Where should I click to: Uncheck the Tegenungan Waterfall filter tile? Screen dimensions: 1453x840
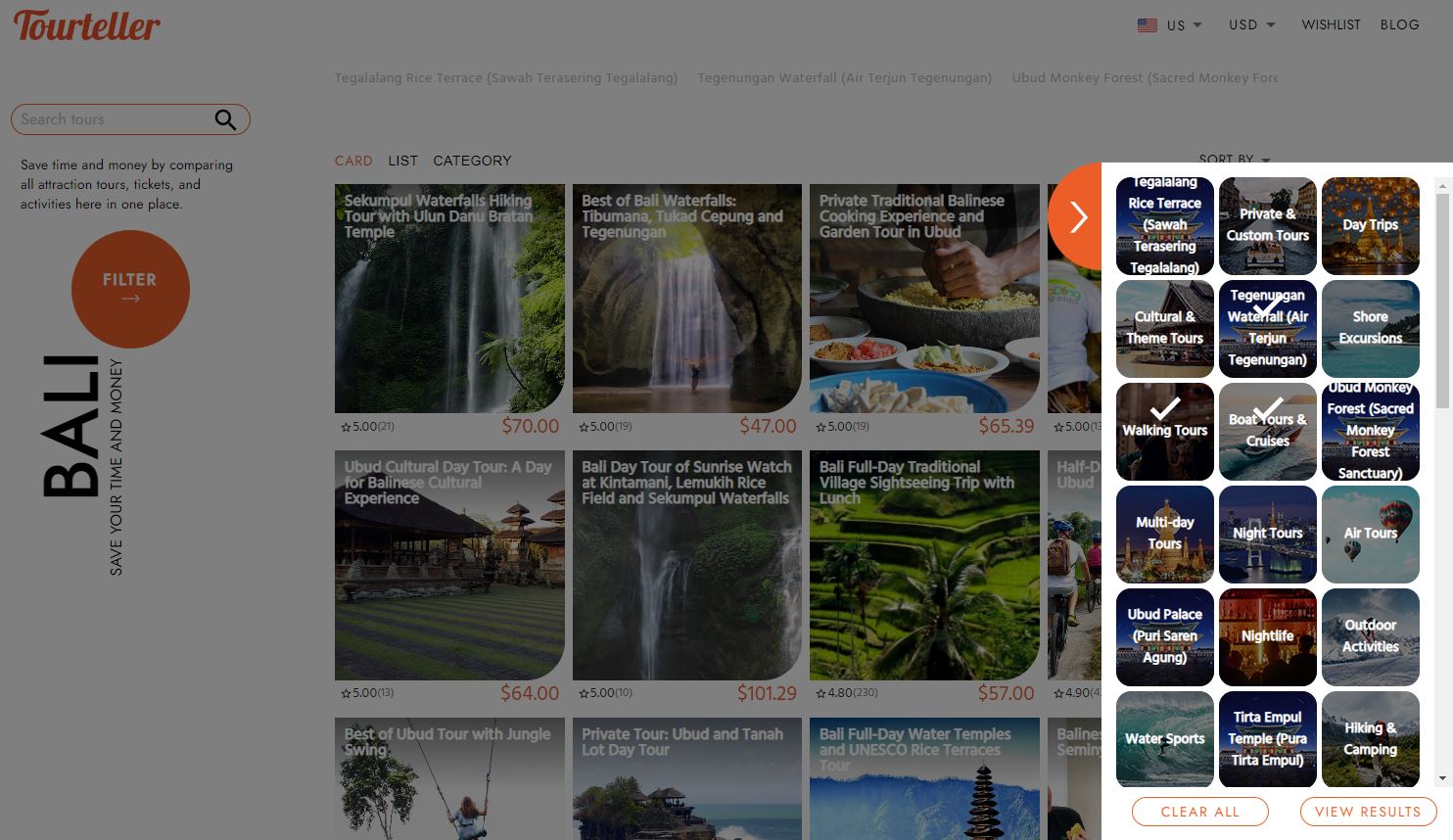(1268, 329)
